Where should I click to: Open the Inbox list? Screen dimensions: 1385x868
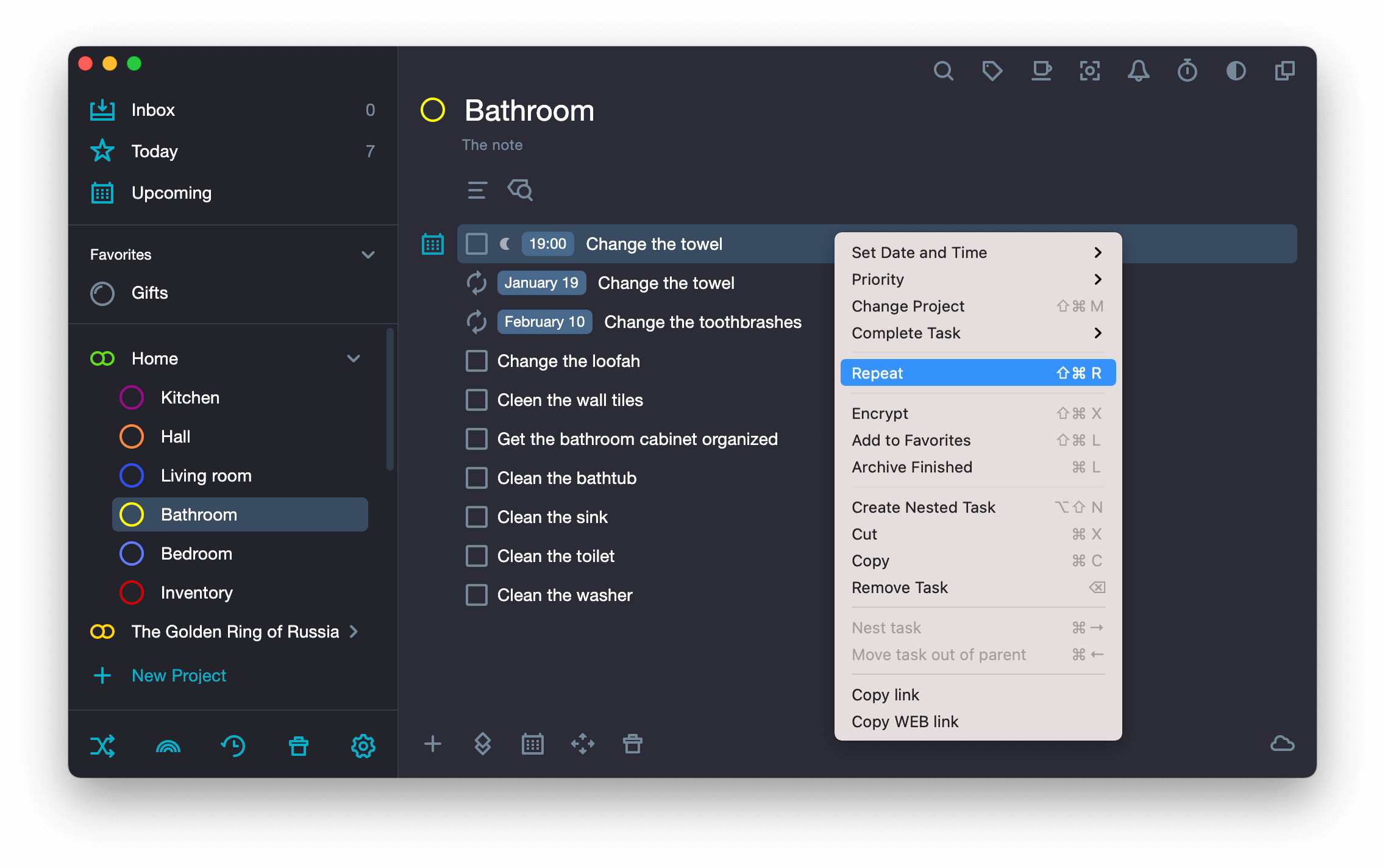[233, 110]
